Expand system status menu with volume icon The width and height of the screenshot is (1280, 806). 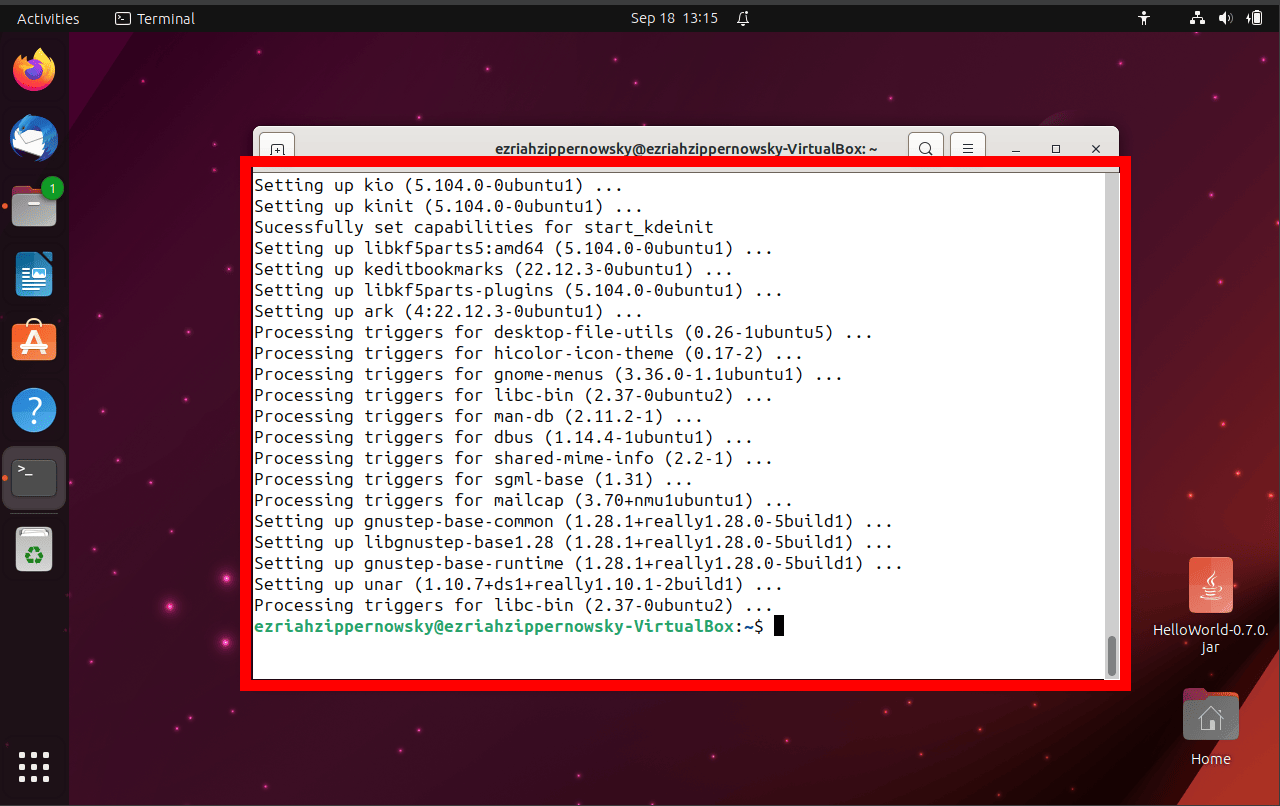pyautogui.click(x=1225, y=18)
